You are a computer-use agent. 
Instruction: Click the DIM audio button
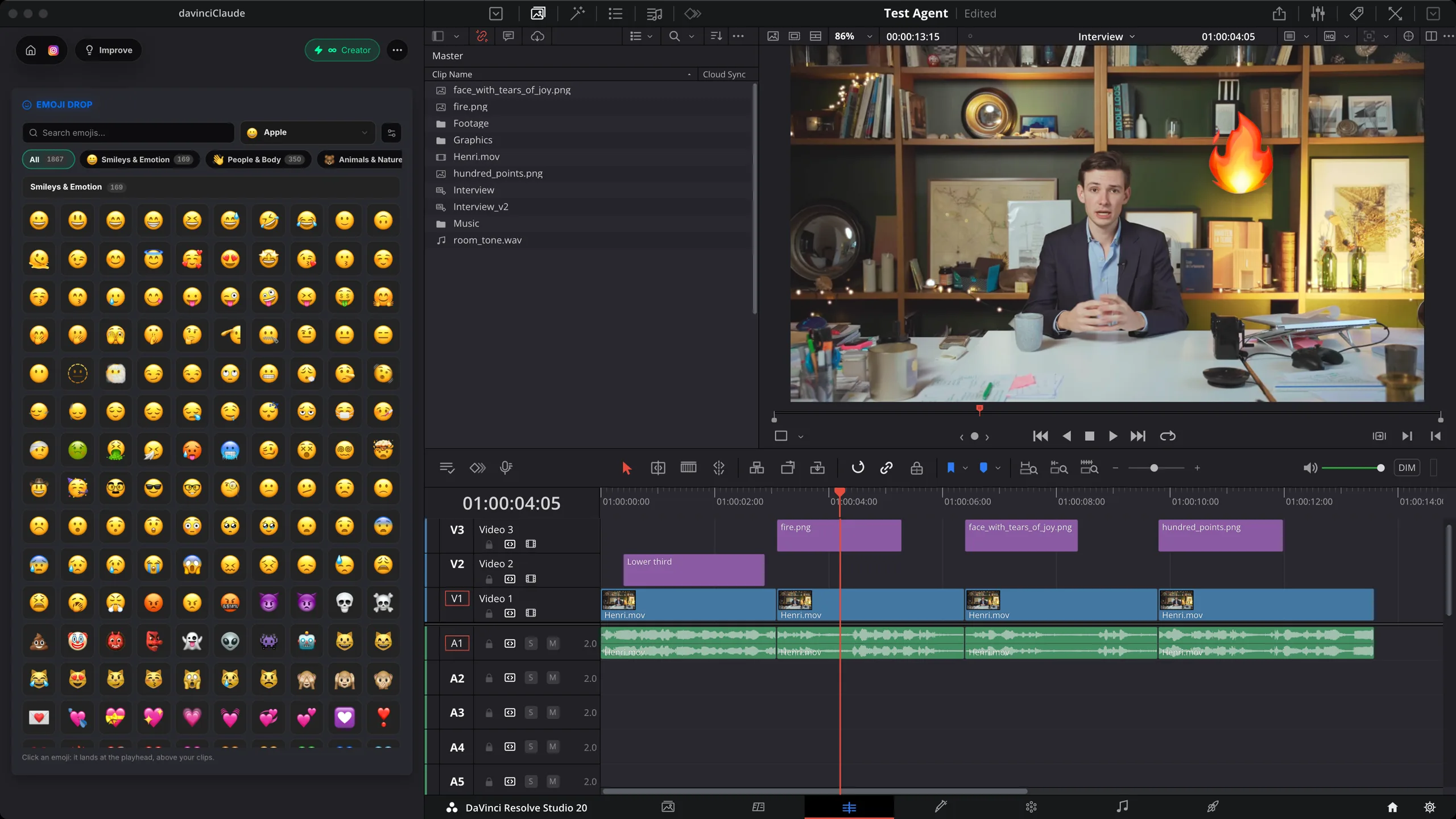[x=1407, y=468]
